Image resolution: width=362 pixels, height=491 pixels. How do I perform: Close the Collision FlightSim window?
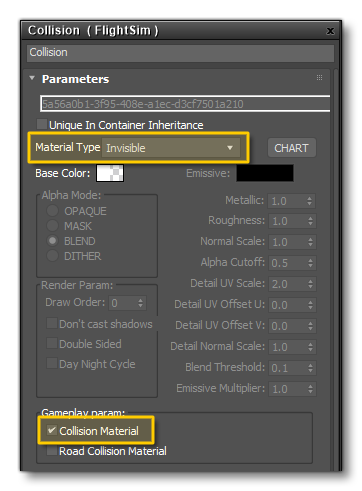tap(330, 31)
